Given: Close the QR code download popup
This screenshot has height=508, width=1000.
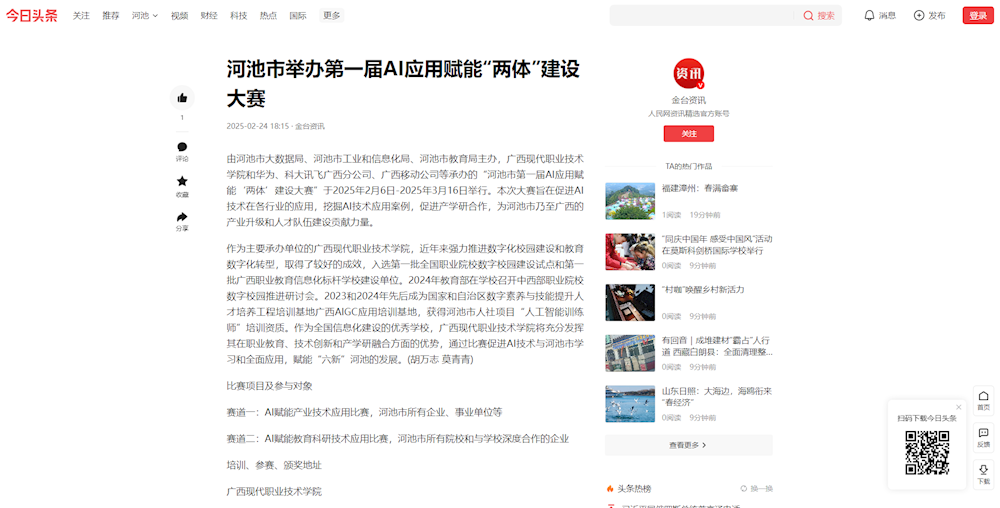Looking at the screenshot, I should pos(958,406).
